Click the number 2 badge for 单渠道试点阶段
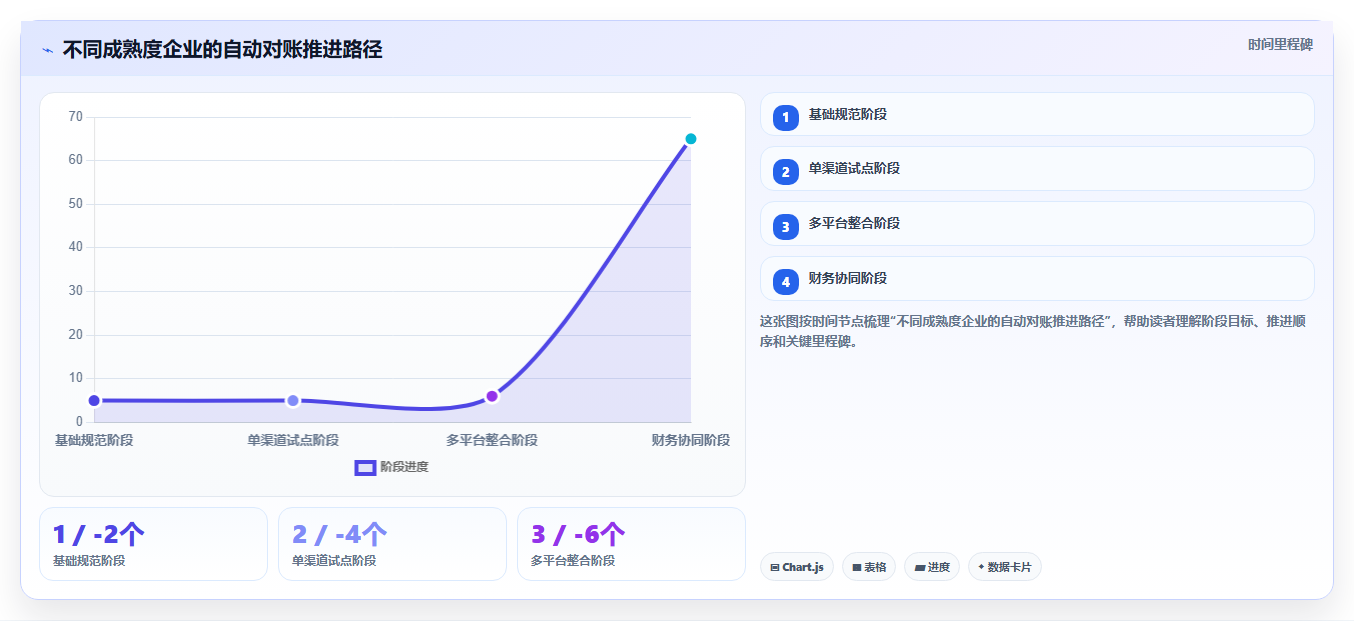1354x621 pixels. click(x=786, y=172)
